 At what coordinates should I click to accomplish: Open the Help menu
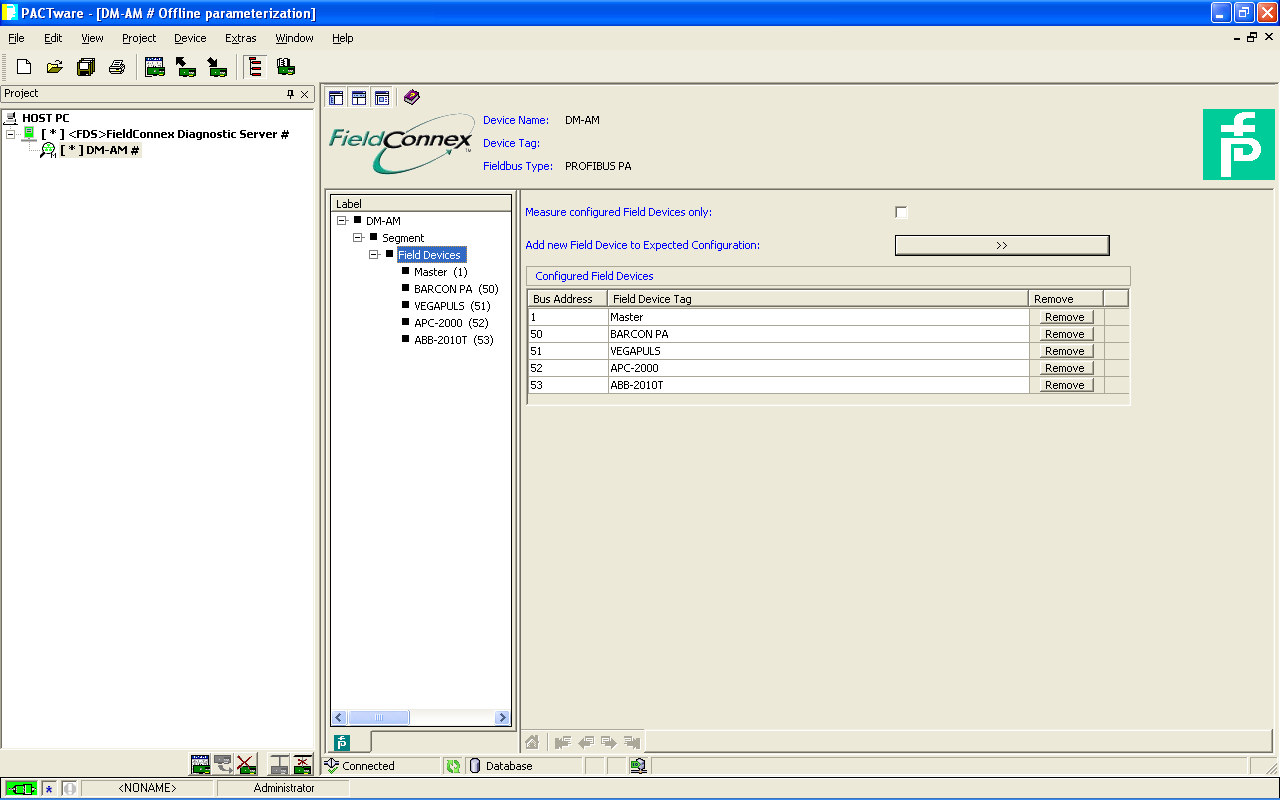[x=343, y=38]
